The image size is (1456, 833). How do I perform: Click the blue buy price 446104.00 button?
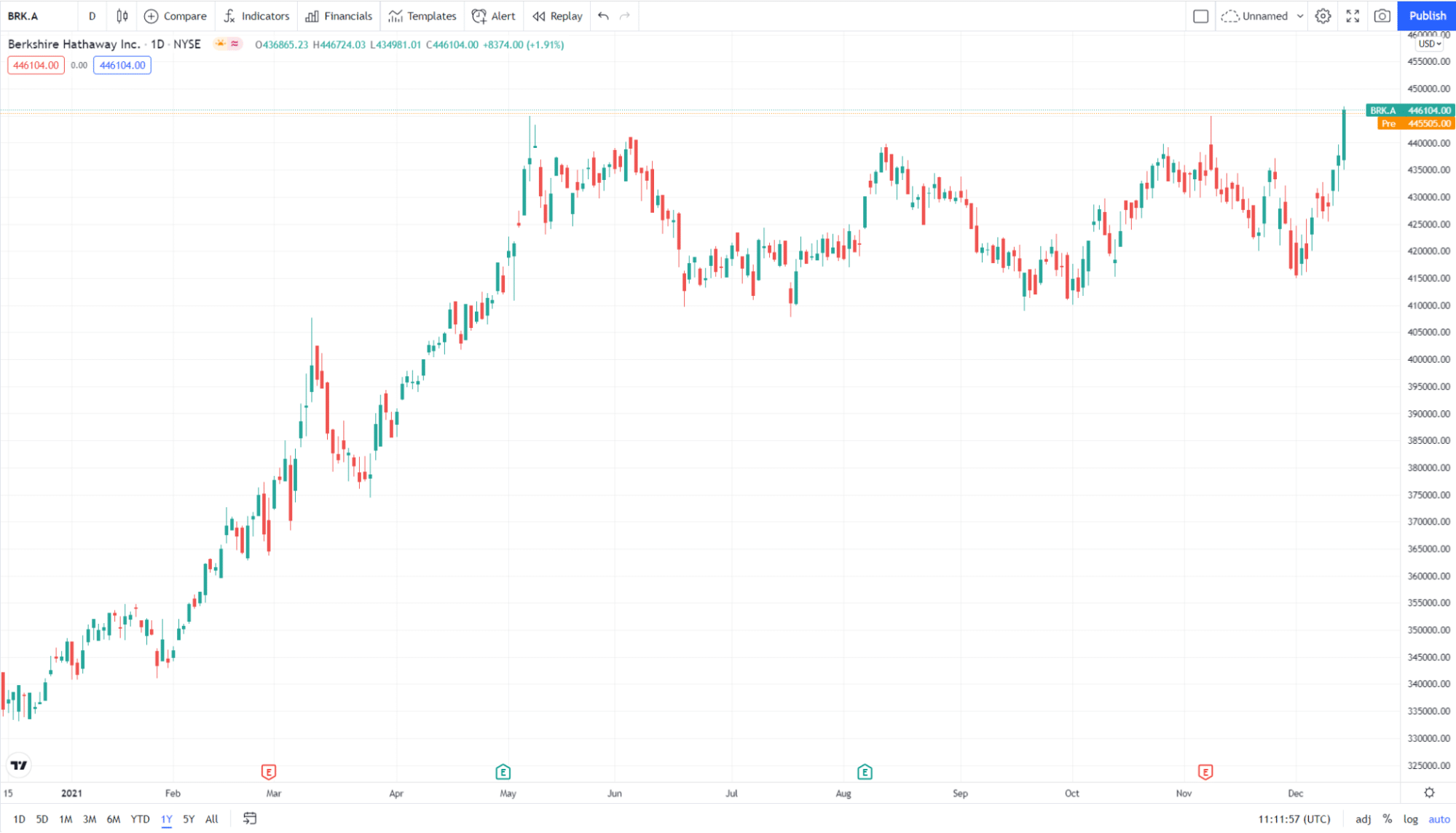click(x=122, y=66)
